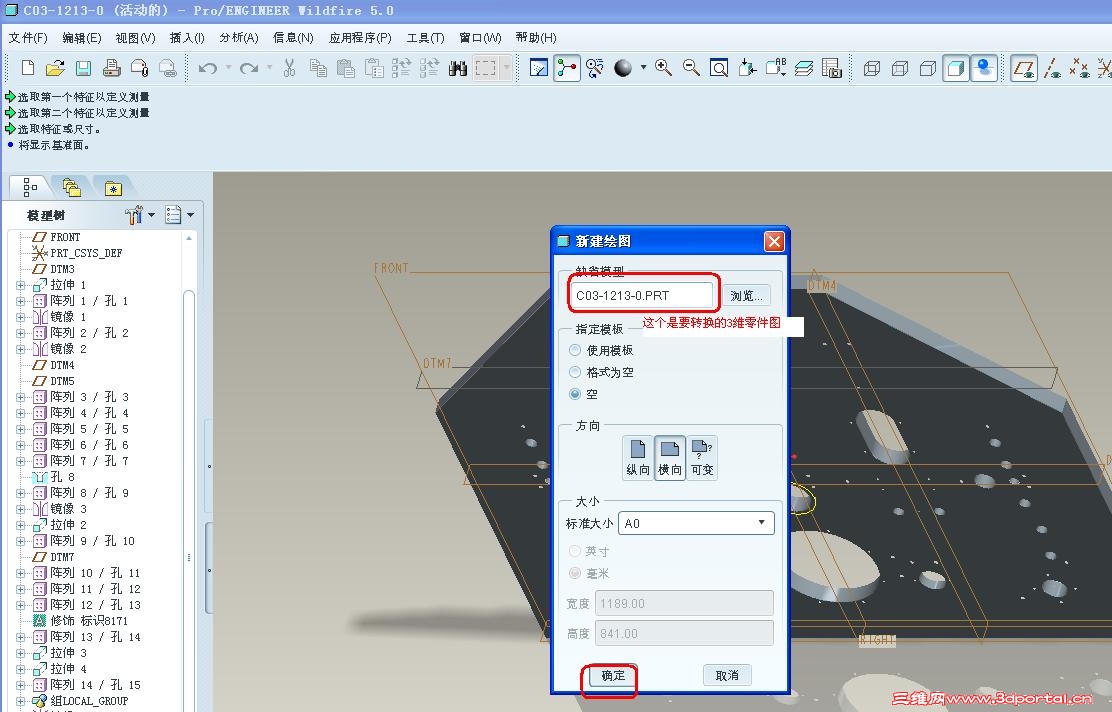The height and width of the screenshot is (712, 1112).
Task: Toggle the spin center icon
Action: click(567, 68)
